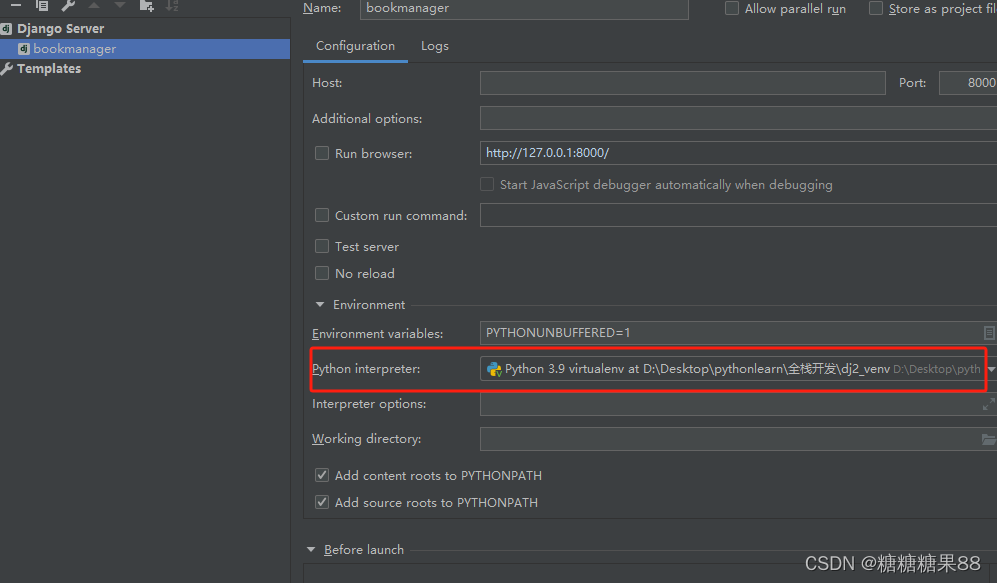Viewport: 997px width, 583px height.
Task: Collapse the Environment section
Action: pyautogui.click(x=320, y=305)
